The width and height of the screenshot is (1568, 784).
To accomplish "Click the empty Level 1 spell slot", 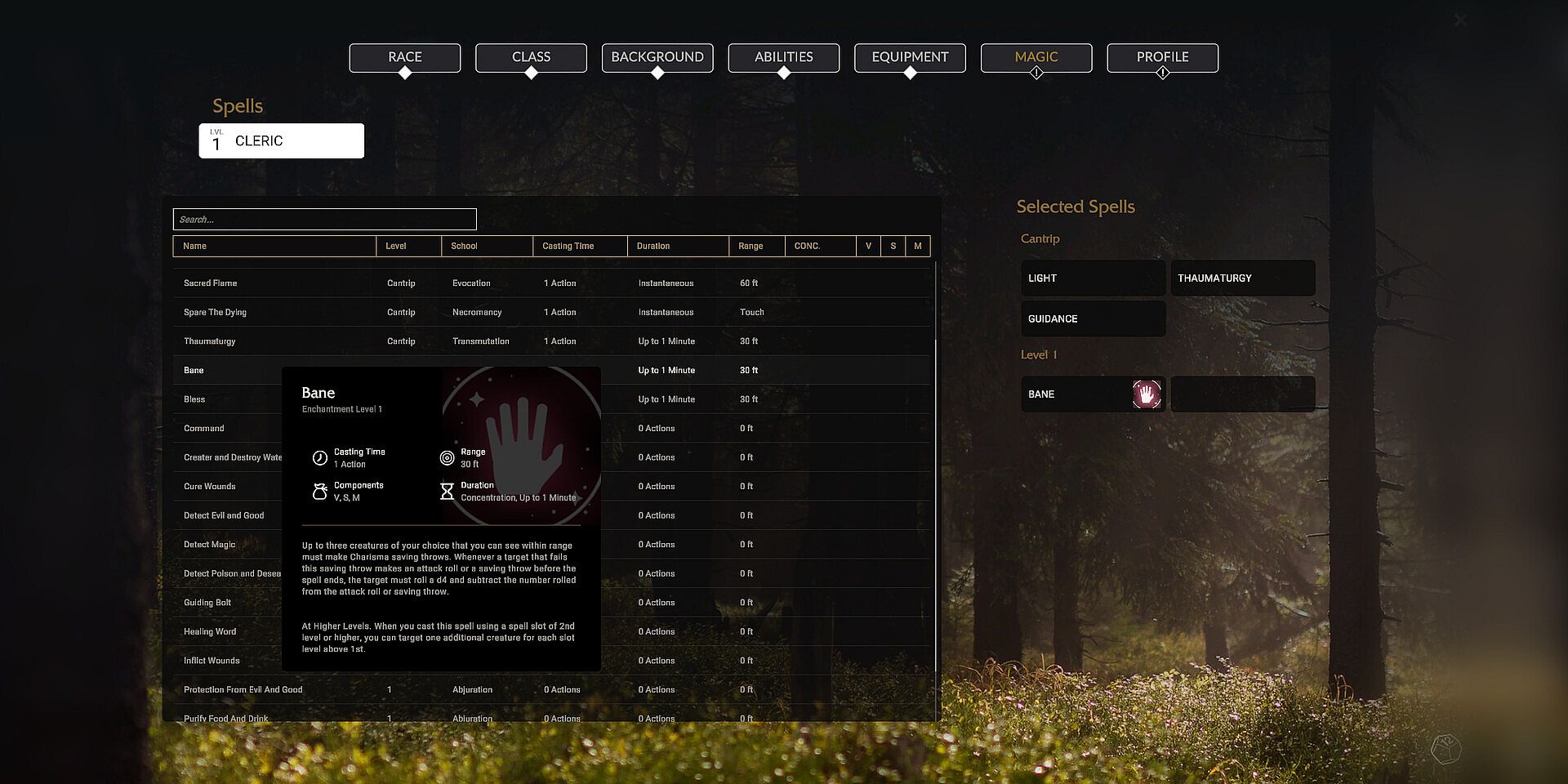I will 1243,394.
